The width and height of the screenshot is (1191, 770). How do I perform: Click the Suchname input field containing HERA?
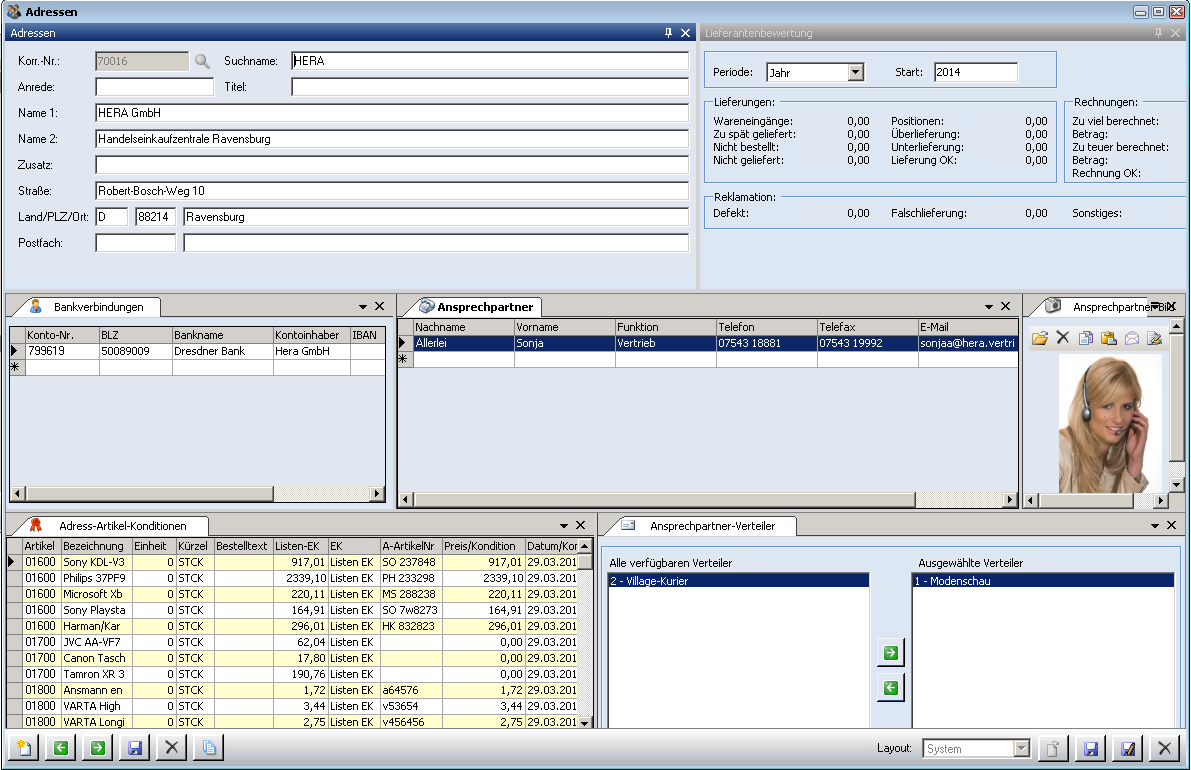pos(490,61)
